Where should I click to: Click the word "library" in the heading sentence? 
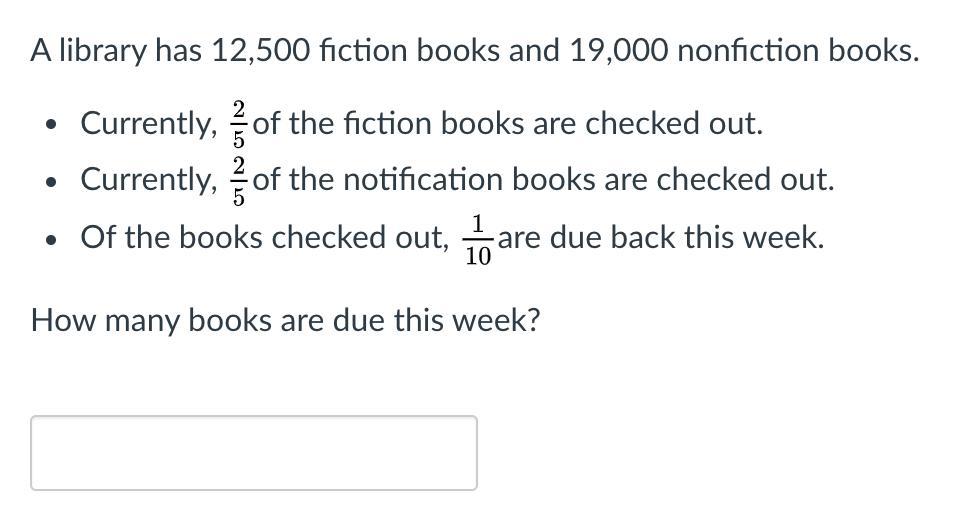[x=102, y=51]
